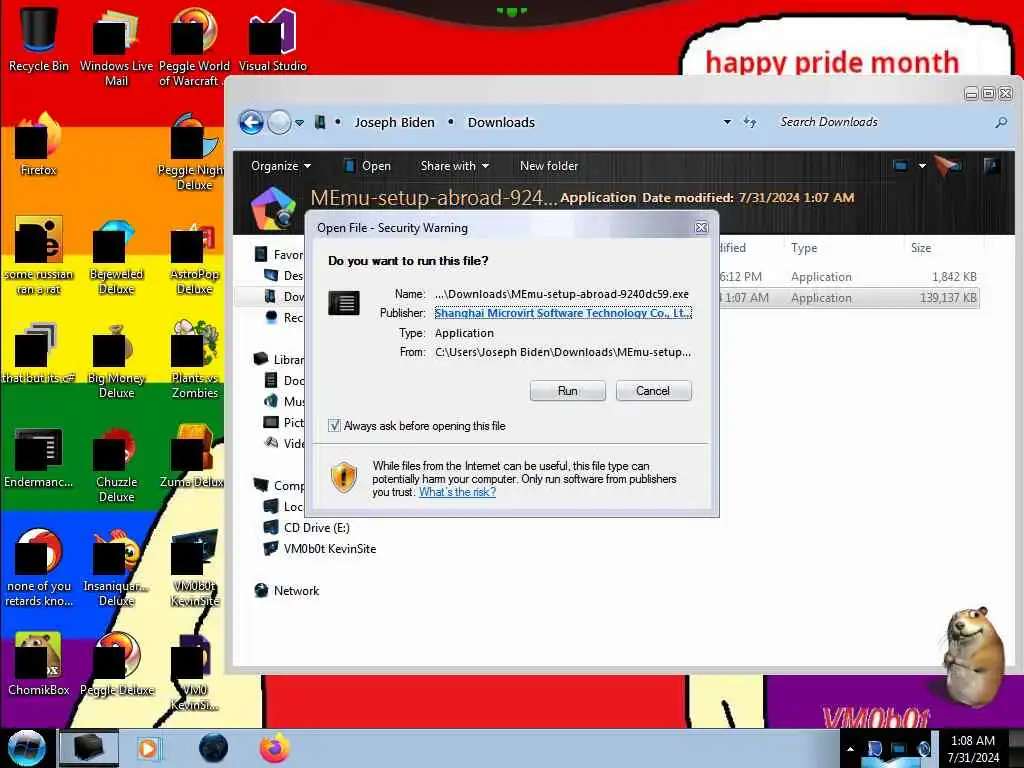
Task: Click the refresh icon beside address bar
Action: [750, 122]
